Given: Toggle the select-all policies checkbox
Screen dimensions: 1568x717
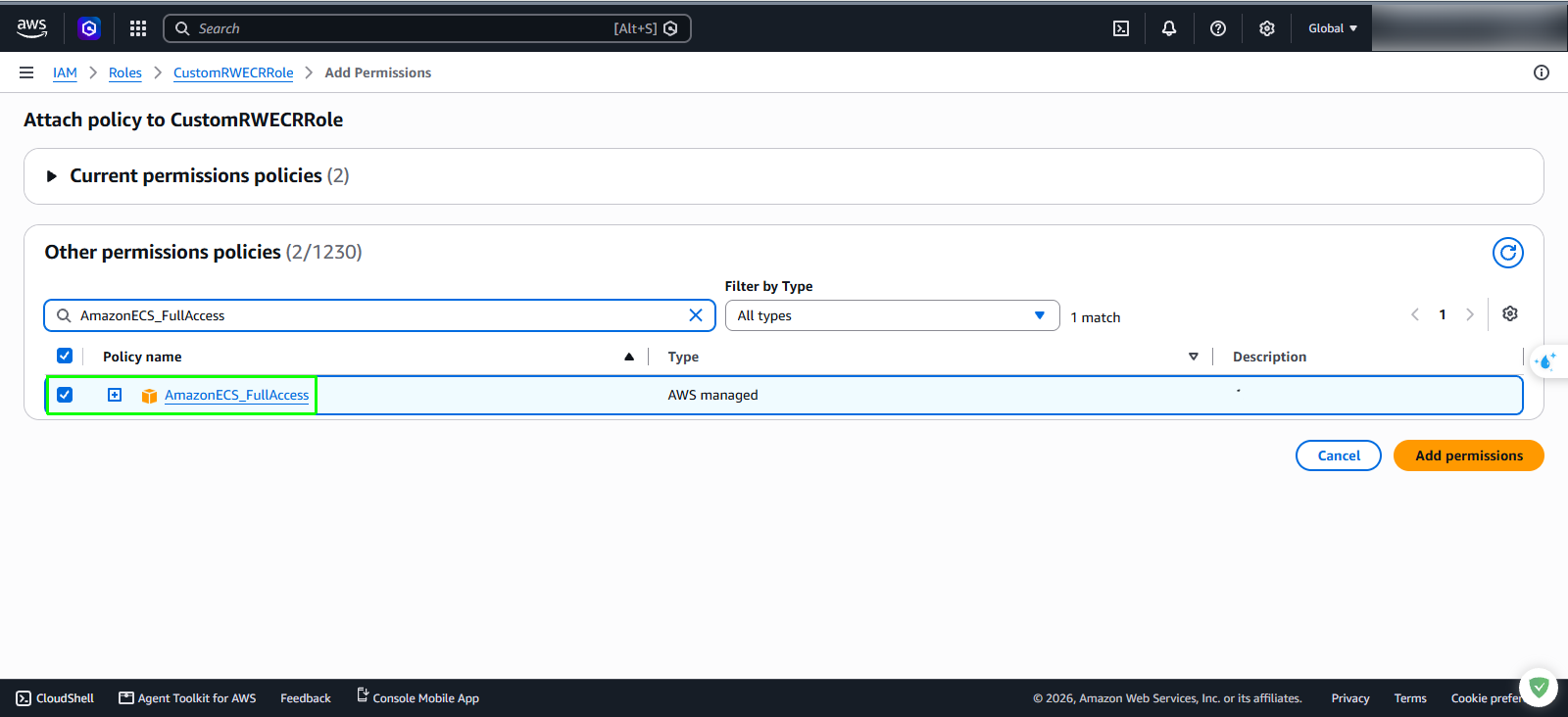Looking at the screenshot, I should [65, 356].
